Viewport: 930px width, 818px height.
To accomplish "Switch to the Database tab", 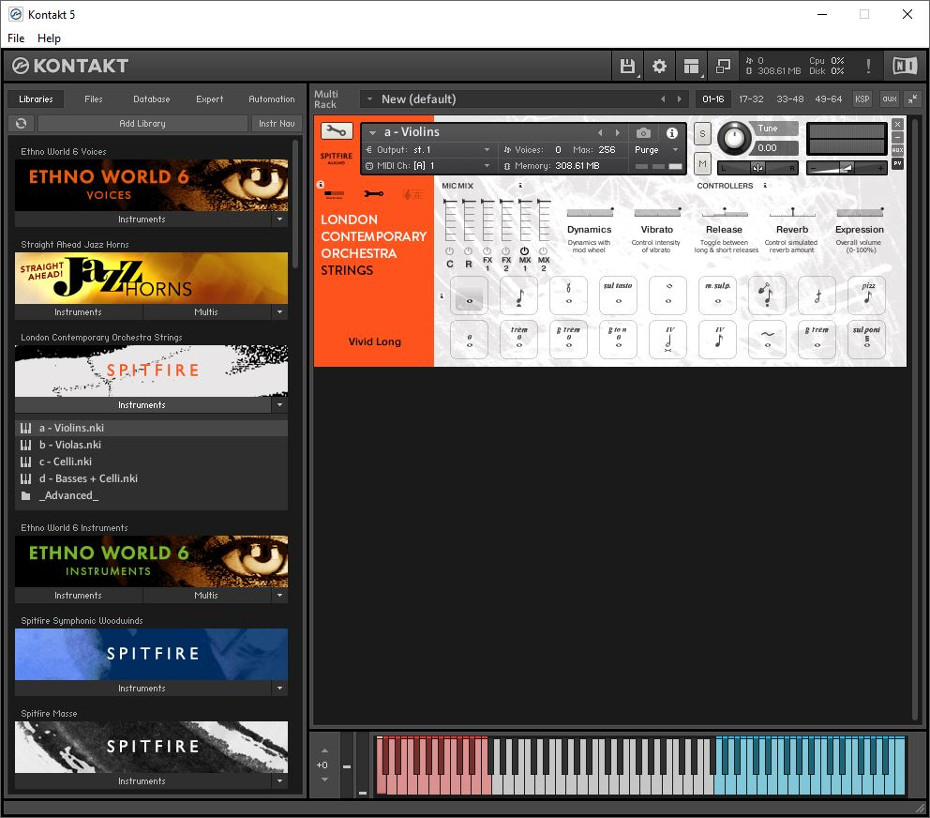I will tap(151, 99).
